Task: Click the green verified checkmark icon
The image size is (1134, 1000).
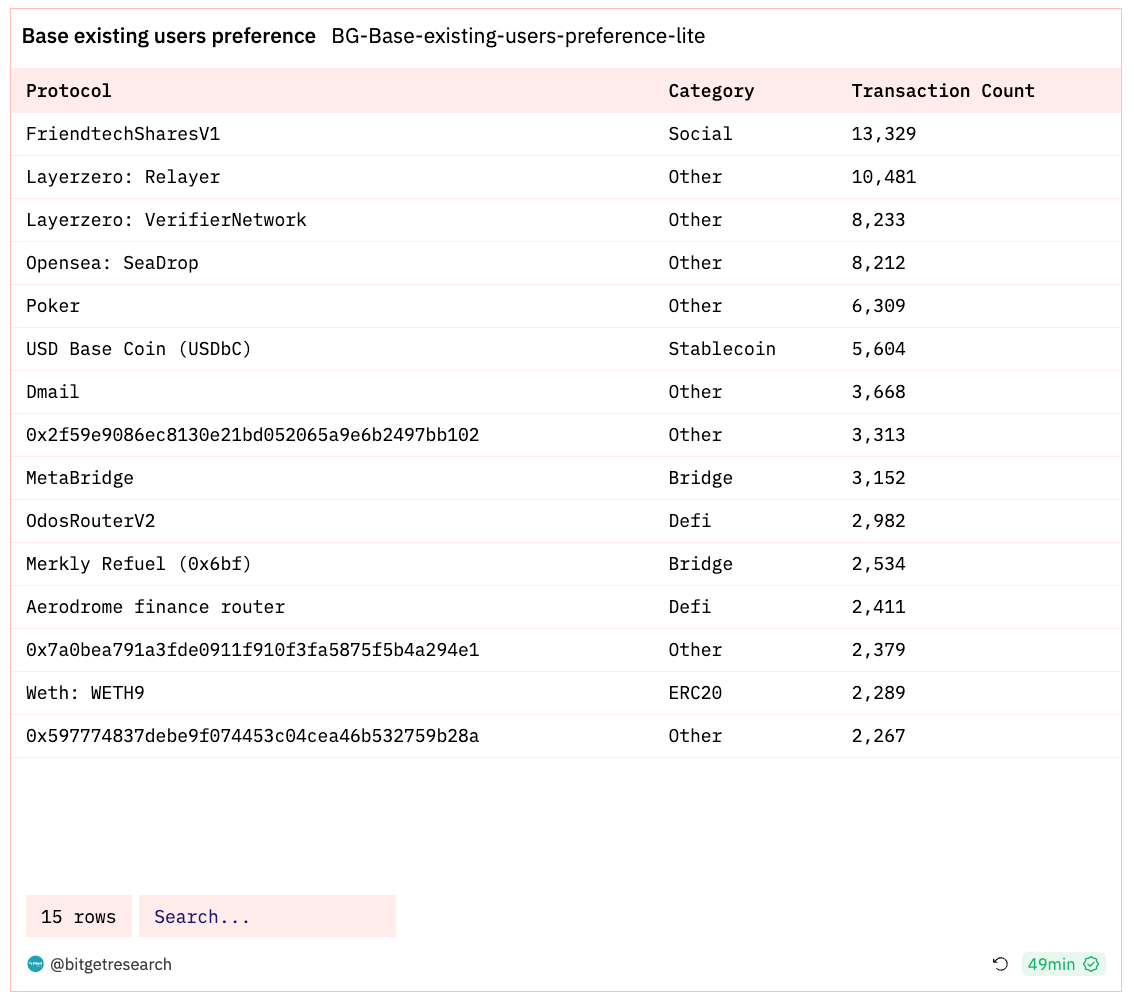Action: click(x=1091, y=964)
